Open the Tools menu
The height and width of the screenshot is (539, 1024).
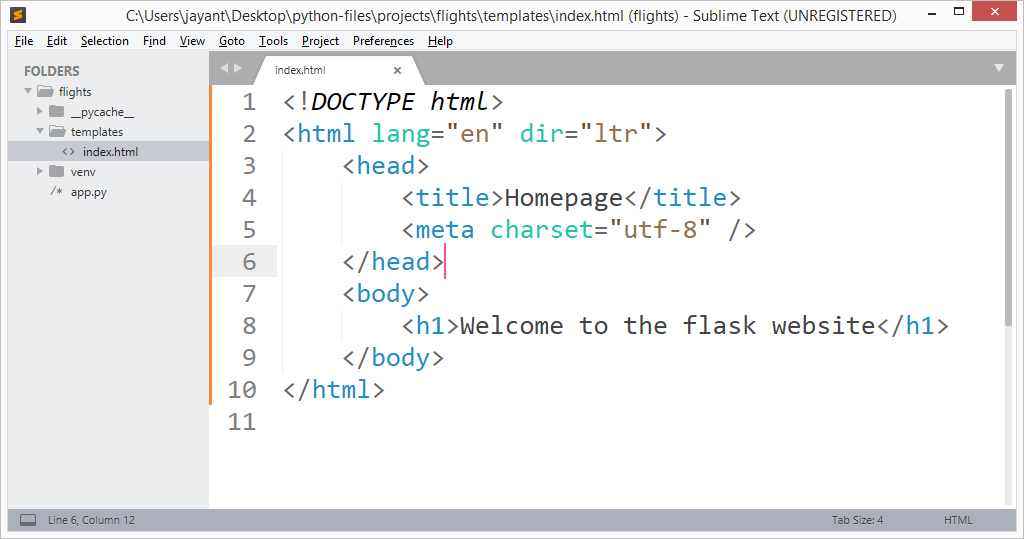(273, 41)
